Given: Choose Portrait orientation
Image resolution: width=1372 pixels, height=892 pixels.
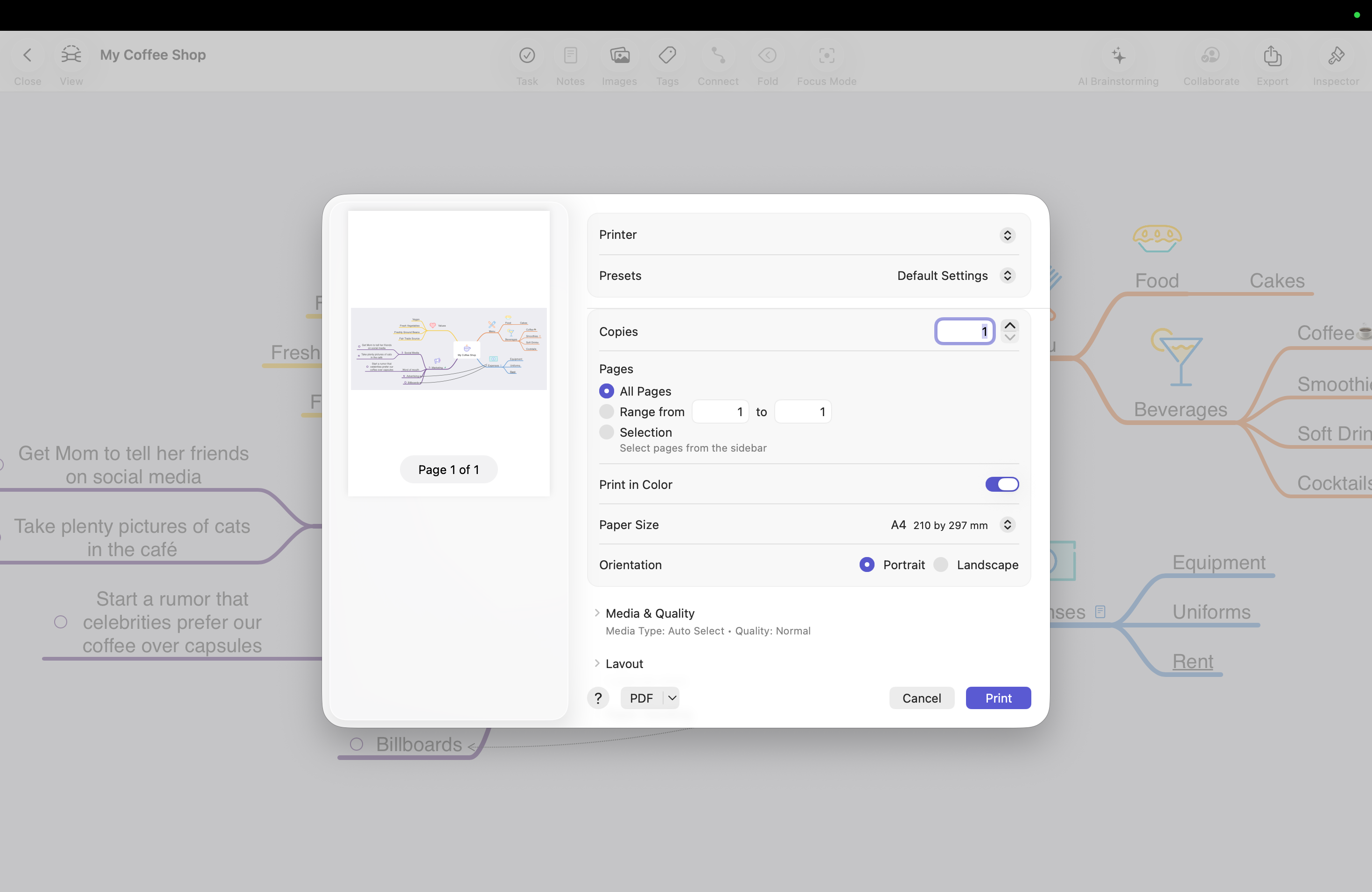Looking at the screenshot, I should coord(867,564).
